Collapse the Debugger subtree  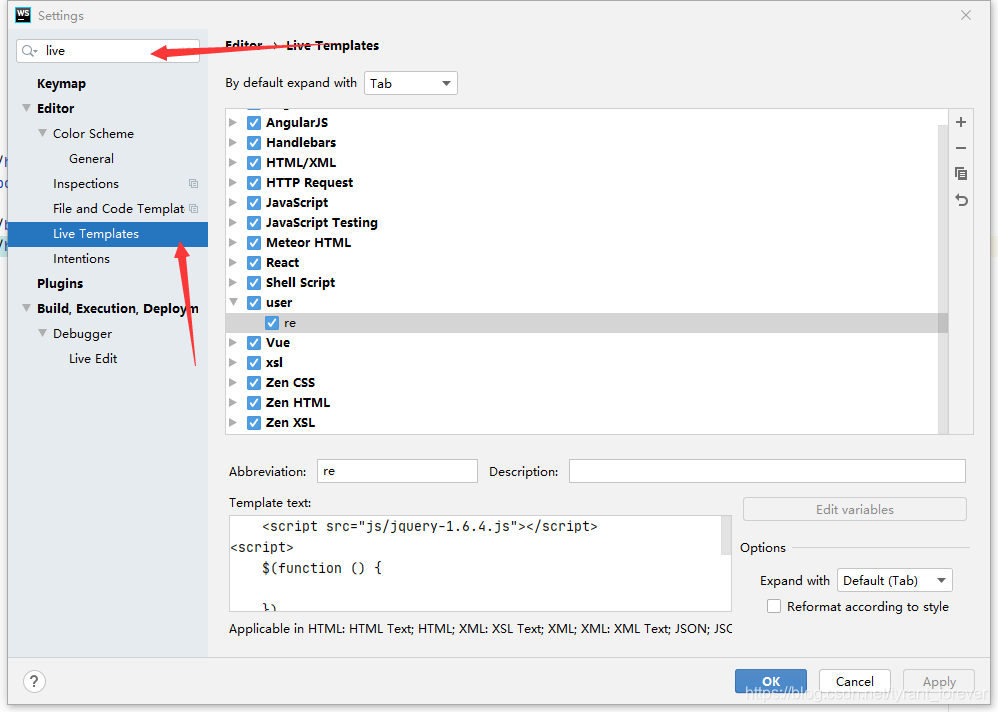42,333
